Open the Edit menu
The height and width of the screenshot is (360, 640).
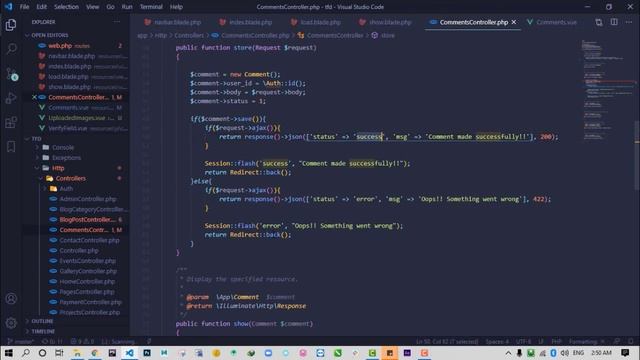41,7
